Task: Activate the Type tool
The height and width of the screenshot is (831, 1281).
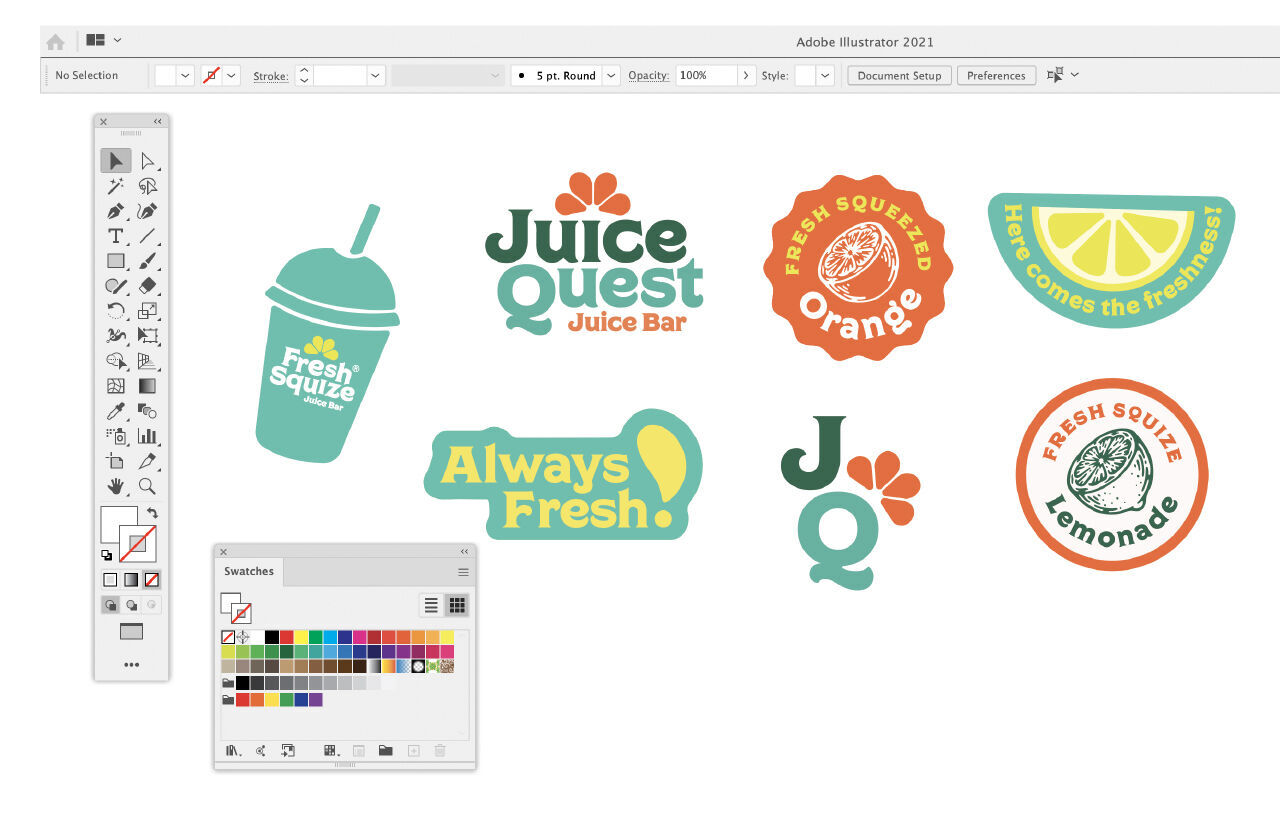Action: (115, 236)
